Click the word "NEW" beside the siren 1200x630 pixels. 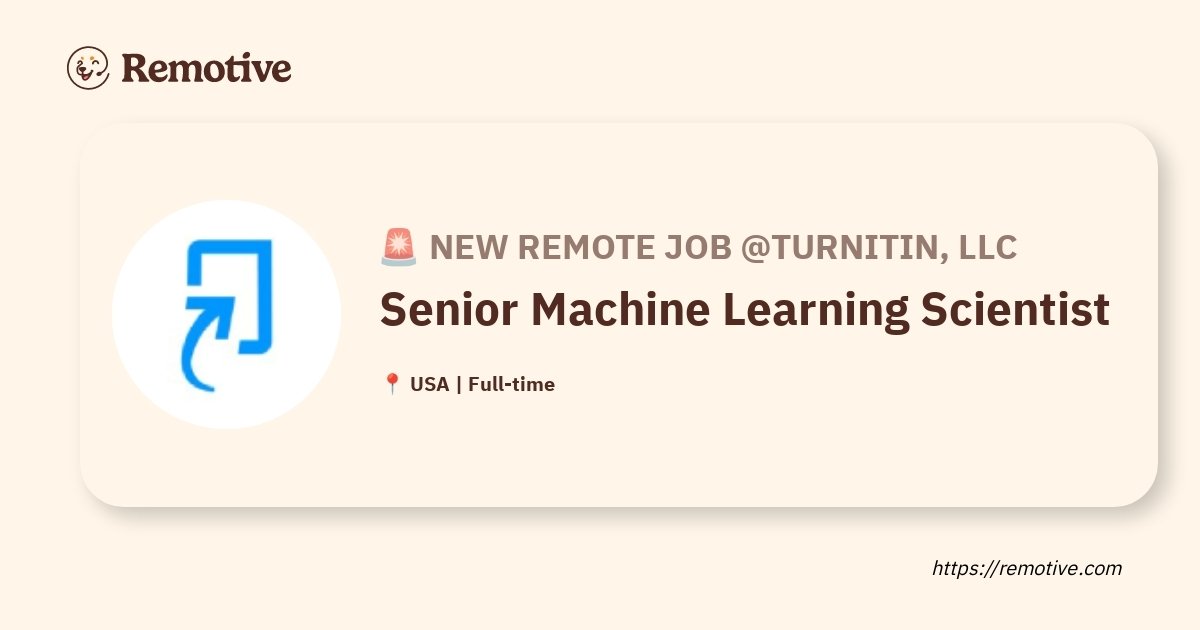(463, 247)
